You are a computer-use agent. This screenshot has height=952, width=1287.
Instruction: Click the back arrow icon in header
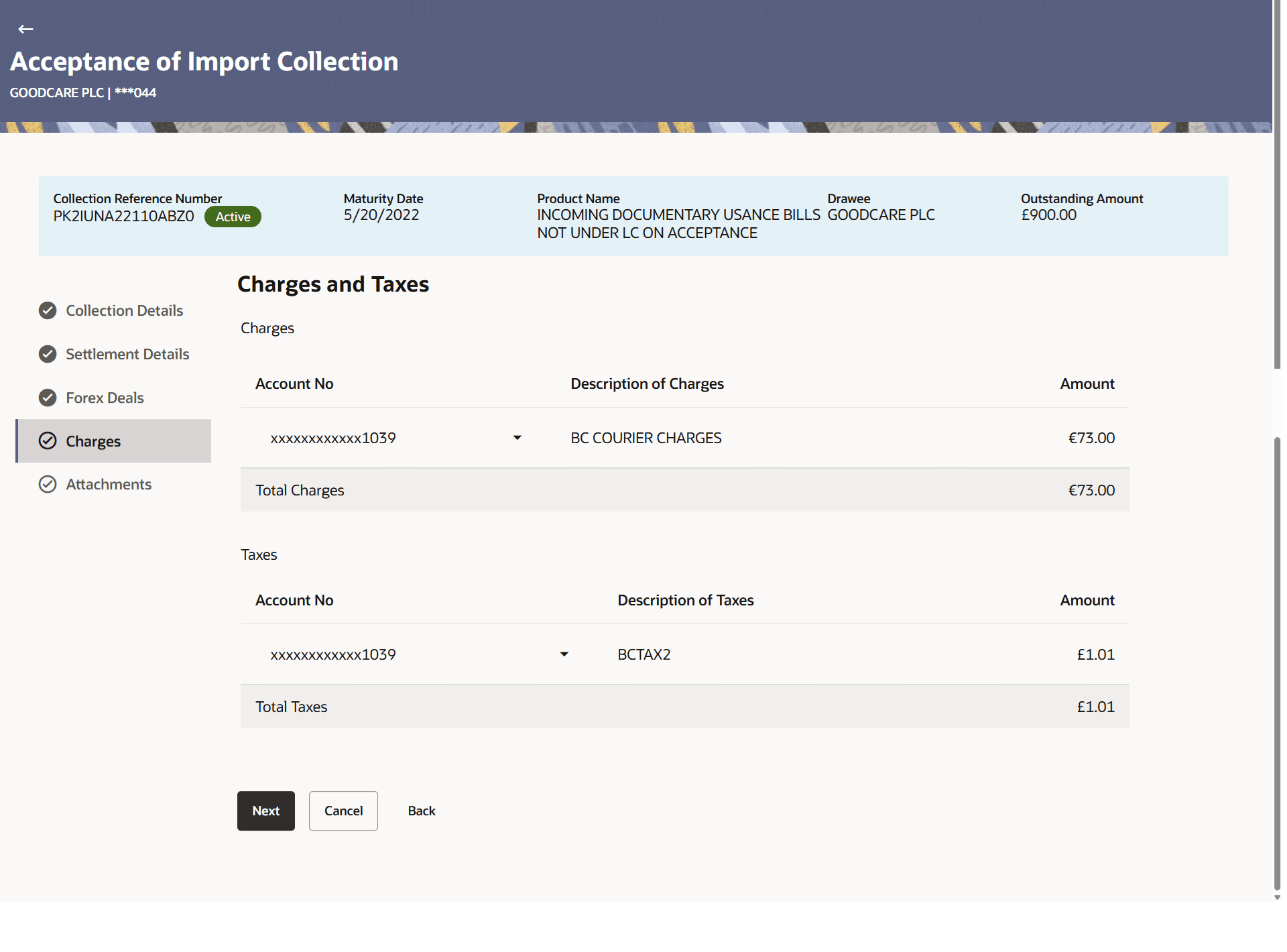tap(25, 29)
